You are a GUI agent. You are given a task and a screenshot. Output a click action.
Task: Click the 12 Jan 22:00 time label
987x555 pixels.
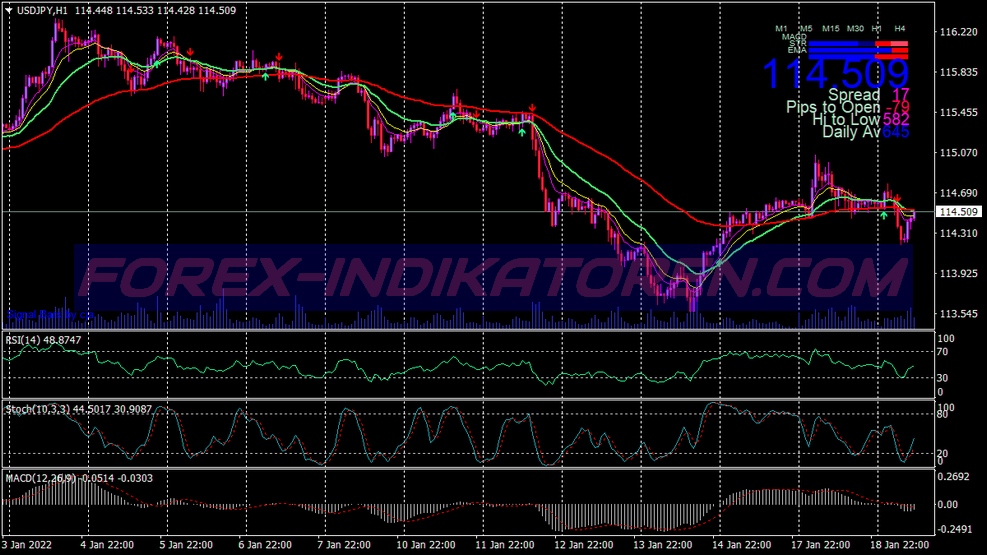pos(584,545)
